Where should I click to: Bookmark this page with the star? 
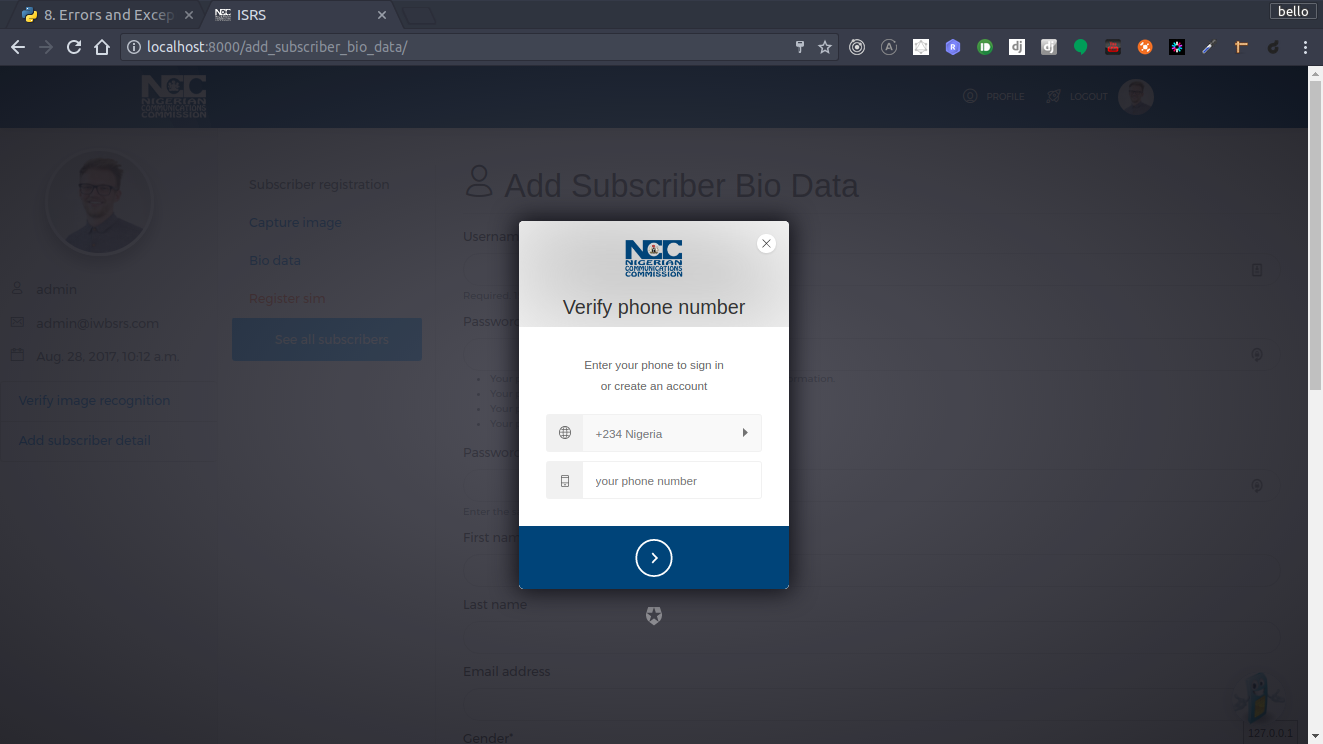825,47
